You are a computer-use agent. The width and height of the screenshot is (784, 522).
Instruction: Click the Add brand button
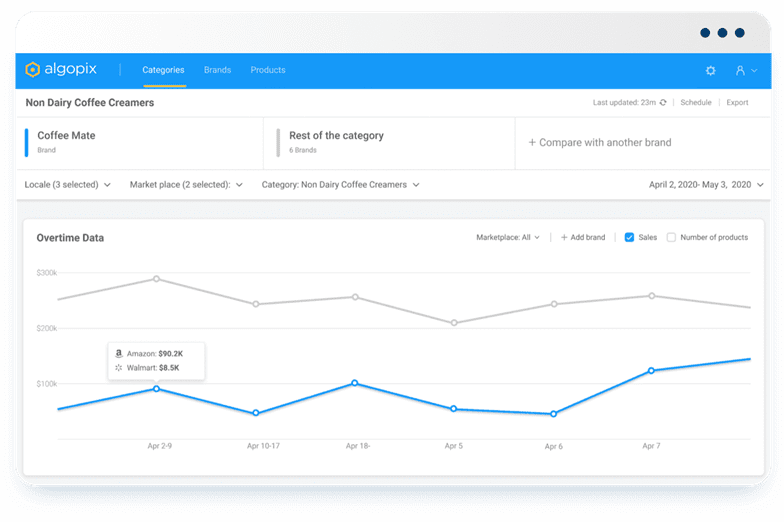click(582, 238)
